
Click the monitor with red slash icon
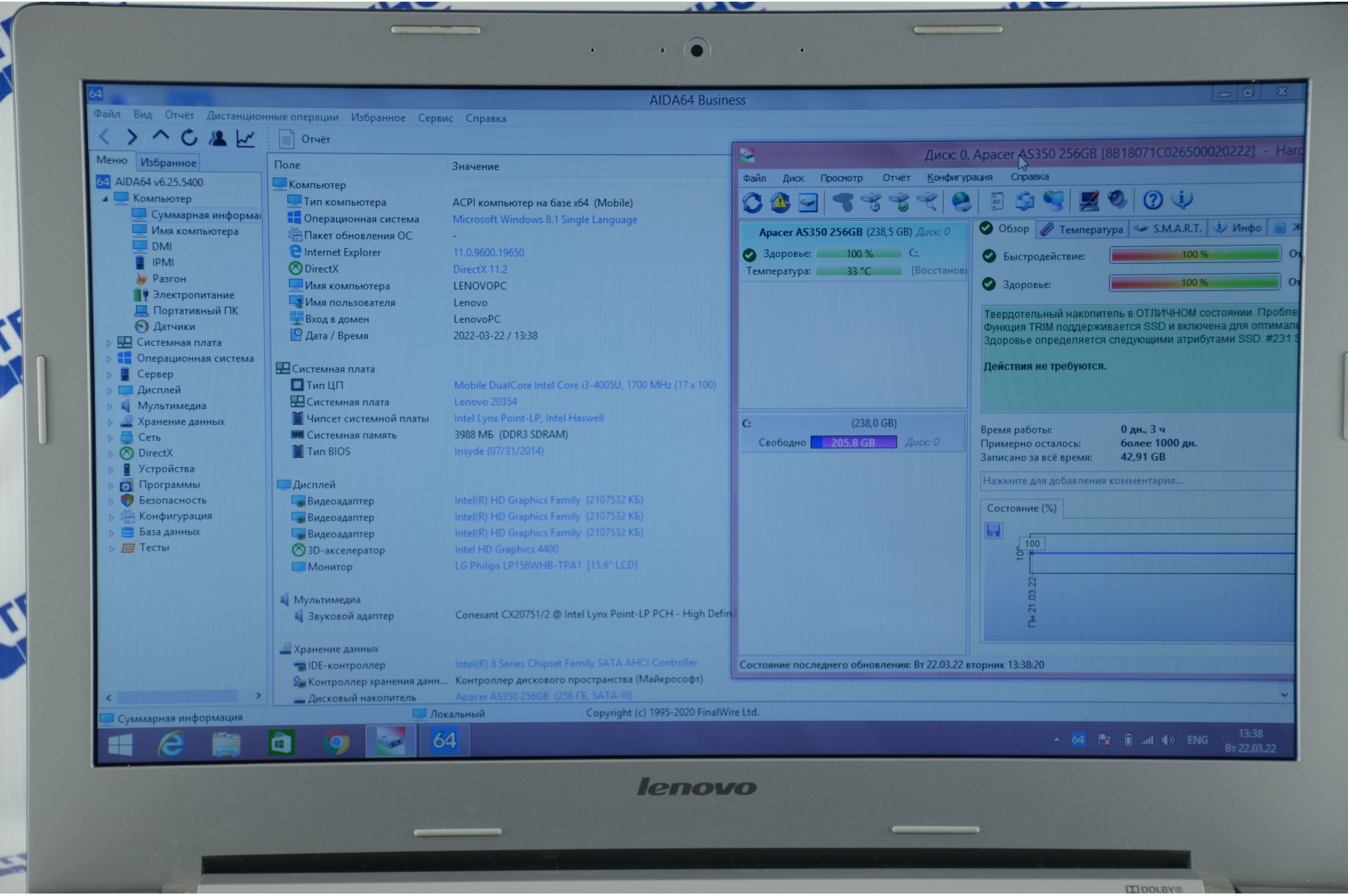1089,200
